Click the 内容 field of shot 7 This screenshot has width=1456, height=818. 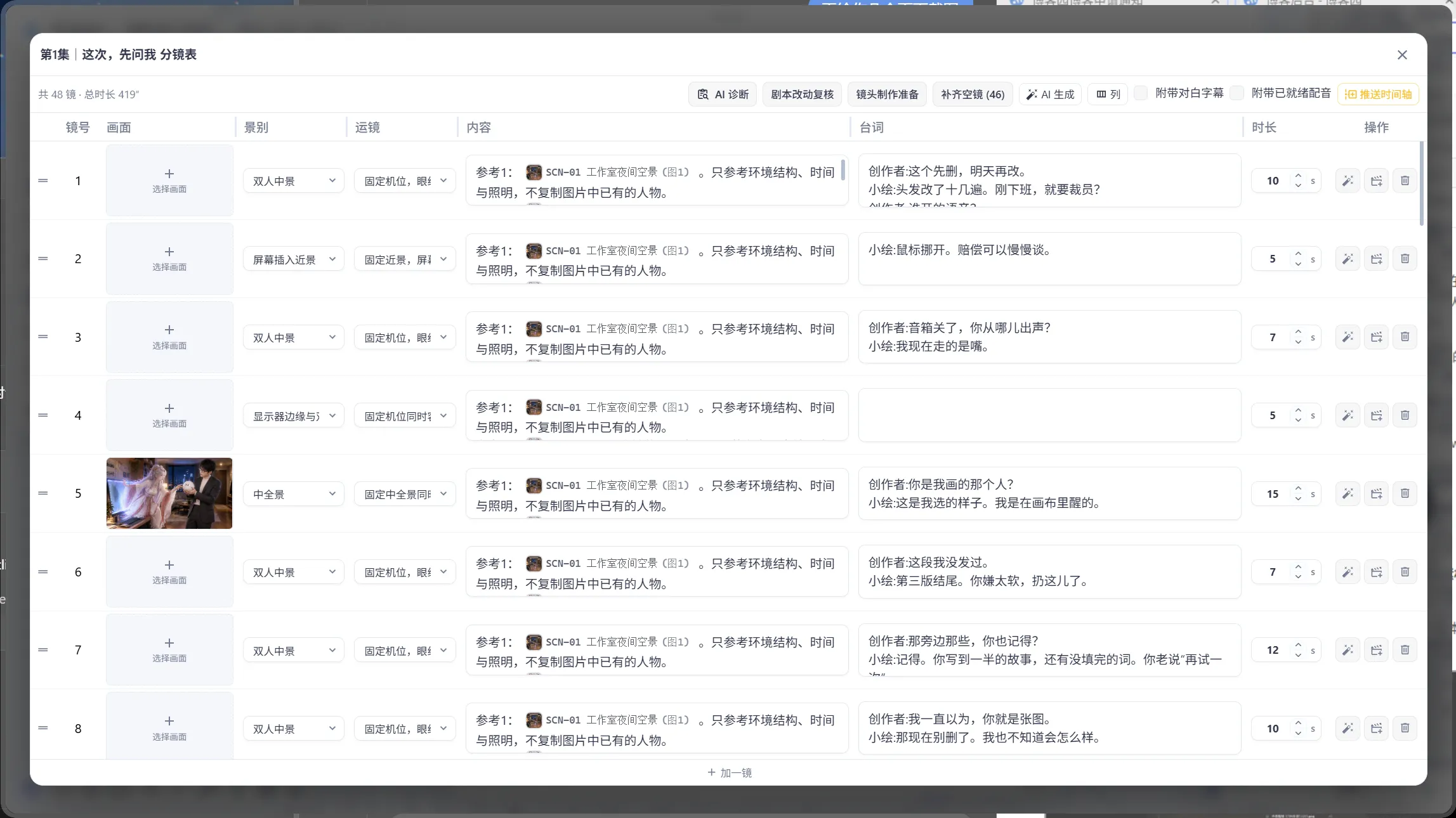[657, 650]
